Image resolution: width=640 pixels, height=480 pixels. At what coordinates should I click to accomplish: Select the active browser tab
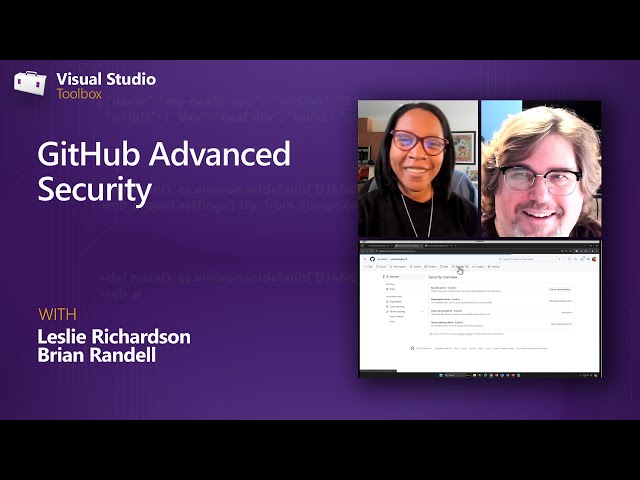pos(407,246)
